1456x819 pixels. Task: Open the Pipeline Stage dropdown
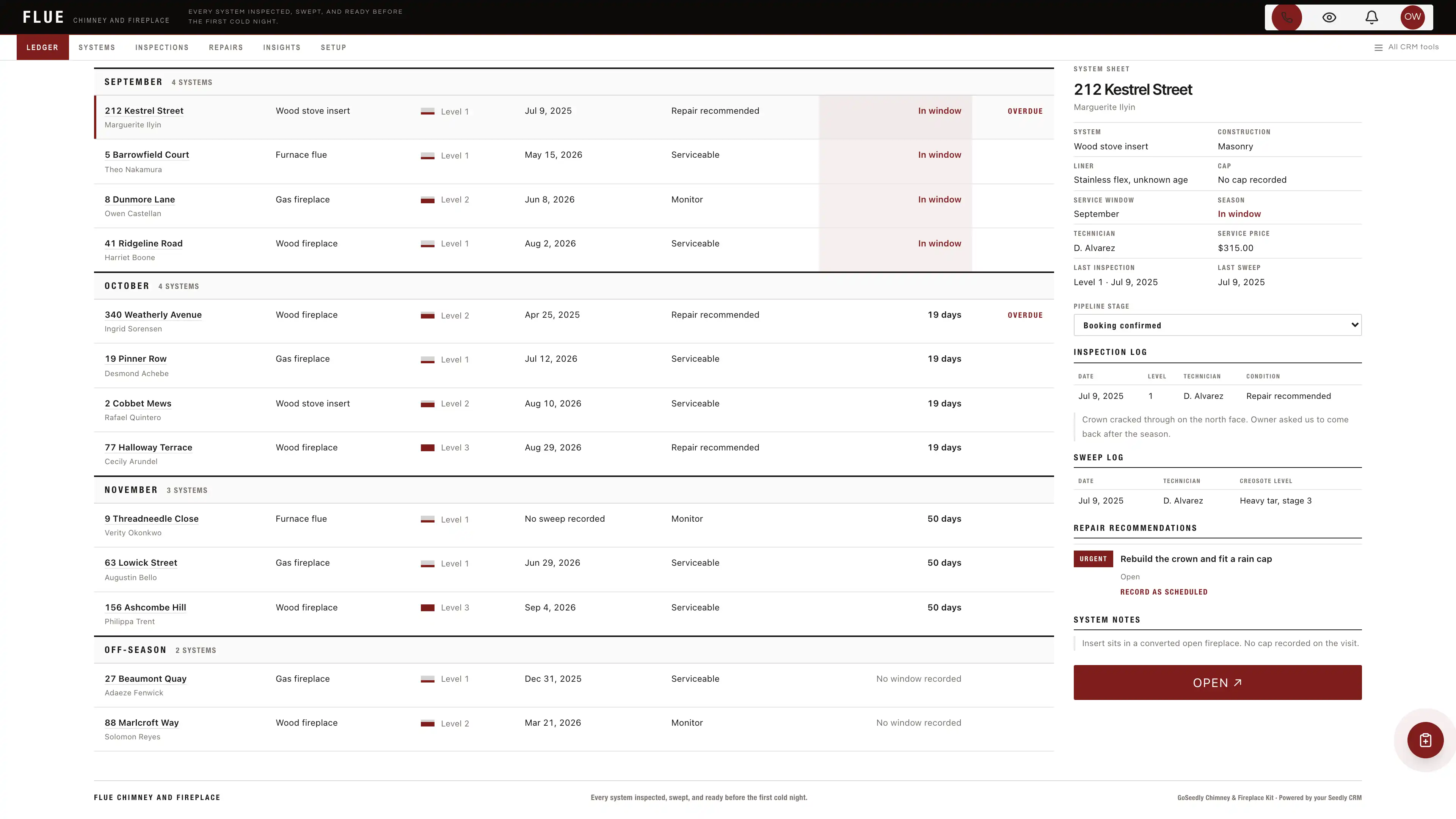point(1218,325)
